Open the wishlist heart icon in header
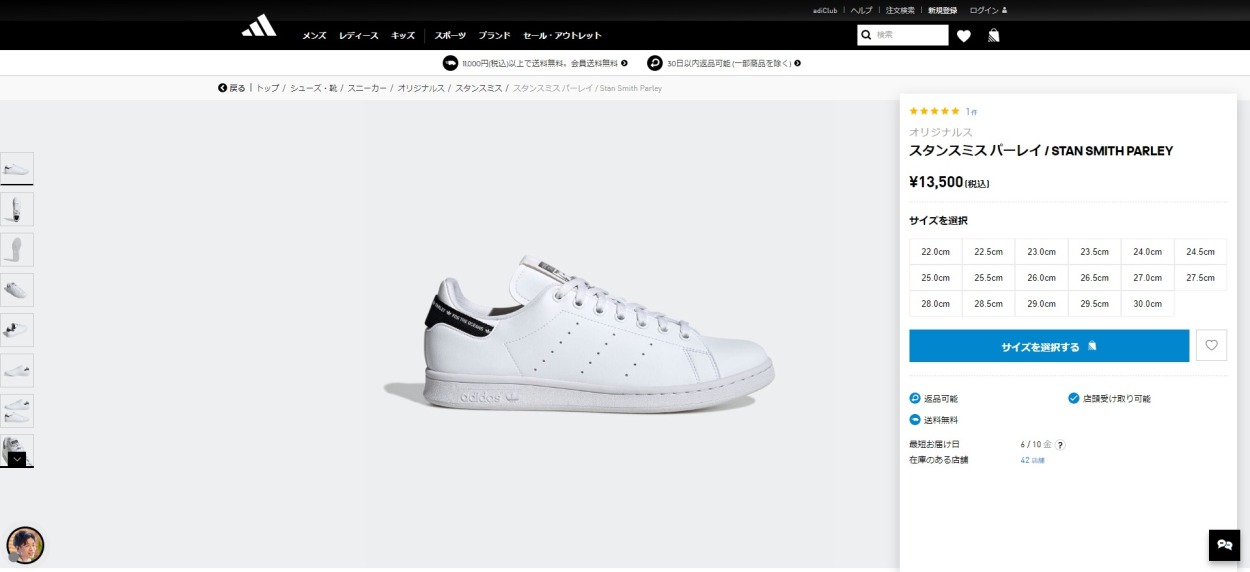Viewport: 1250px width, 572px height. pos(964,36)
